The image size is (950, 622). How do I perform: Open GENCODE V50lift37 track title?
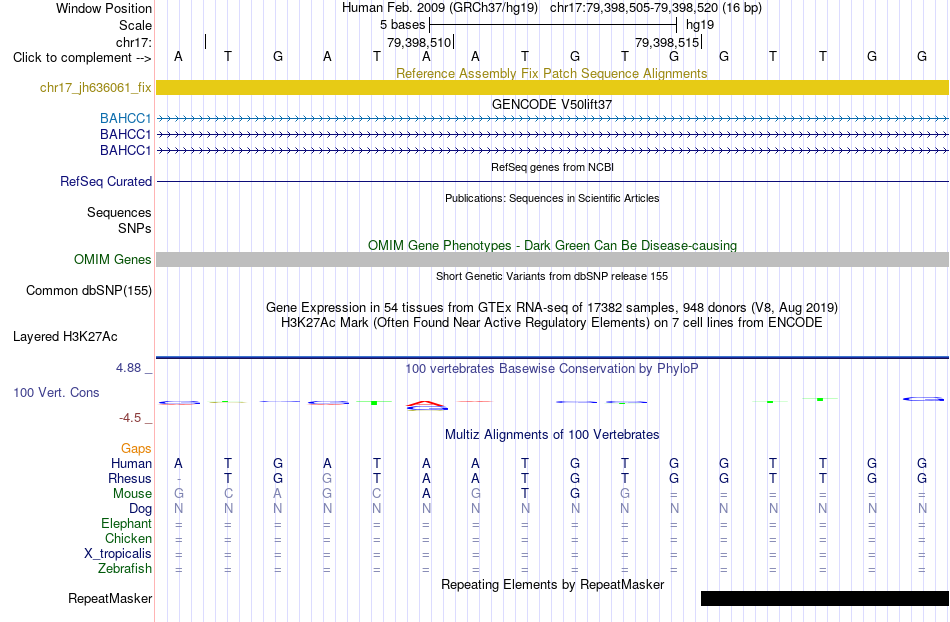click(552, 104)
